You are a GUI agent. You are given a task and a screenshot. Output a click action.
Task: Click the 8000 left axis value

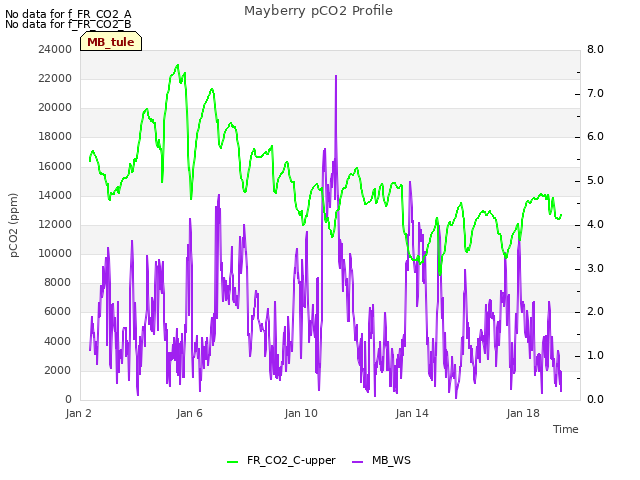58,282
